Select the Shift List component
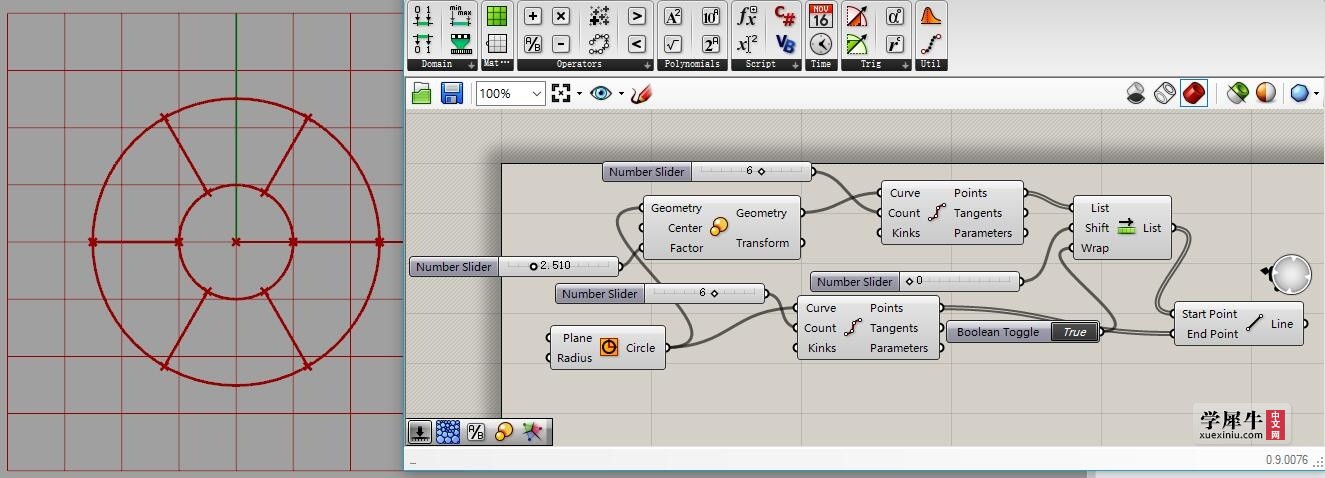 (1121, 228)
